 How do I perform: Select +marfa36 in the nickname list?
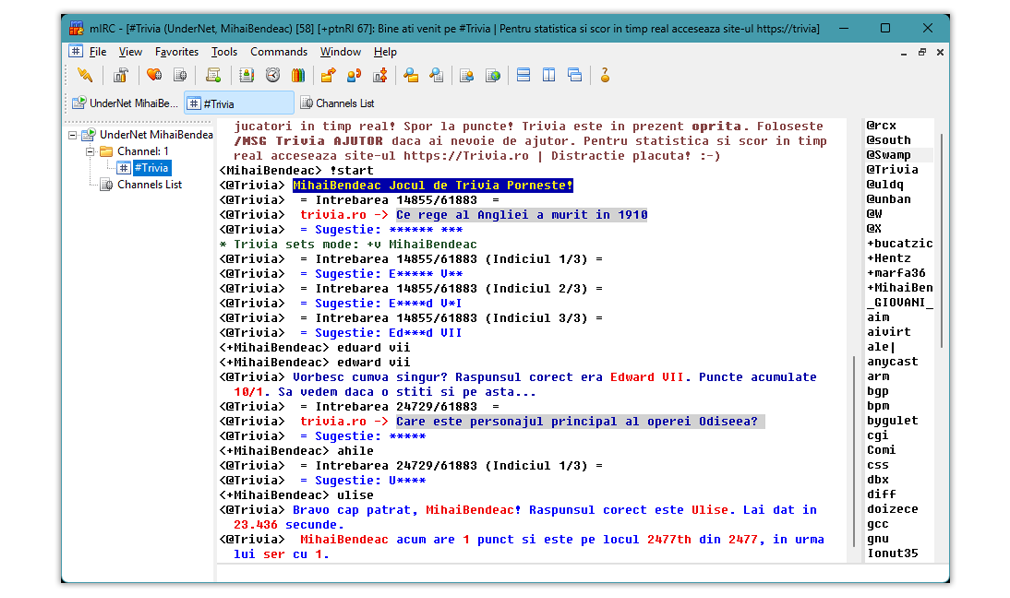click(x=896, y=273)
